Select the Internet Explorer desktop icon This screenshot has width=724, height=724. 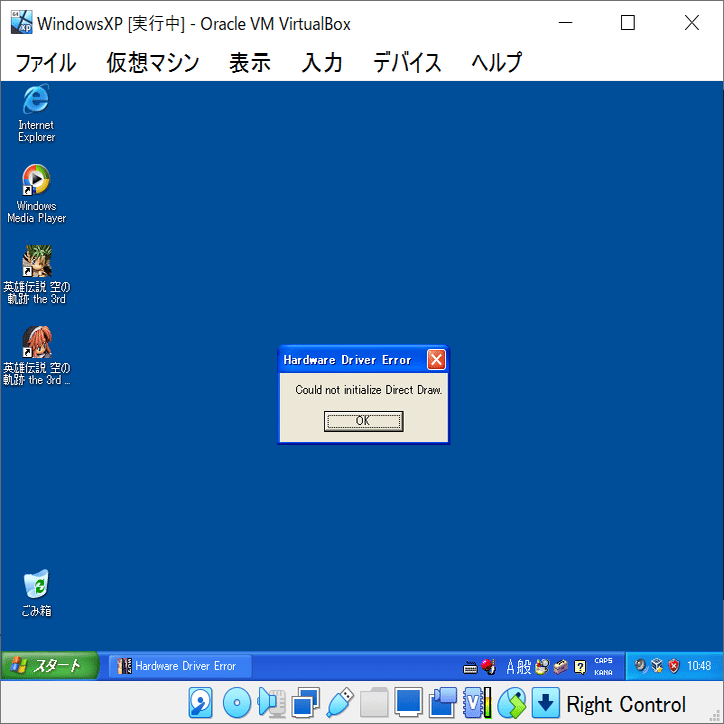click(x=36, y=113)
